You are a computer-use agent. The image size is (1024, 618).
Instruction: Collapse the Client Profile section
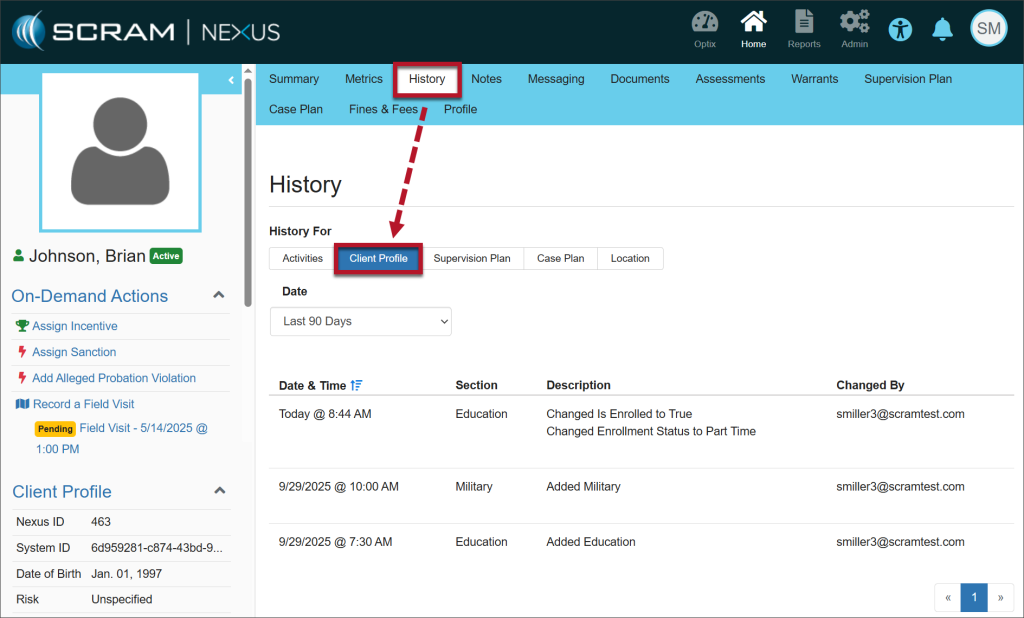click(220, 491)
